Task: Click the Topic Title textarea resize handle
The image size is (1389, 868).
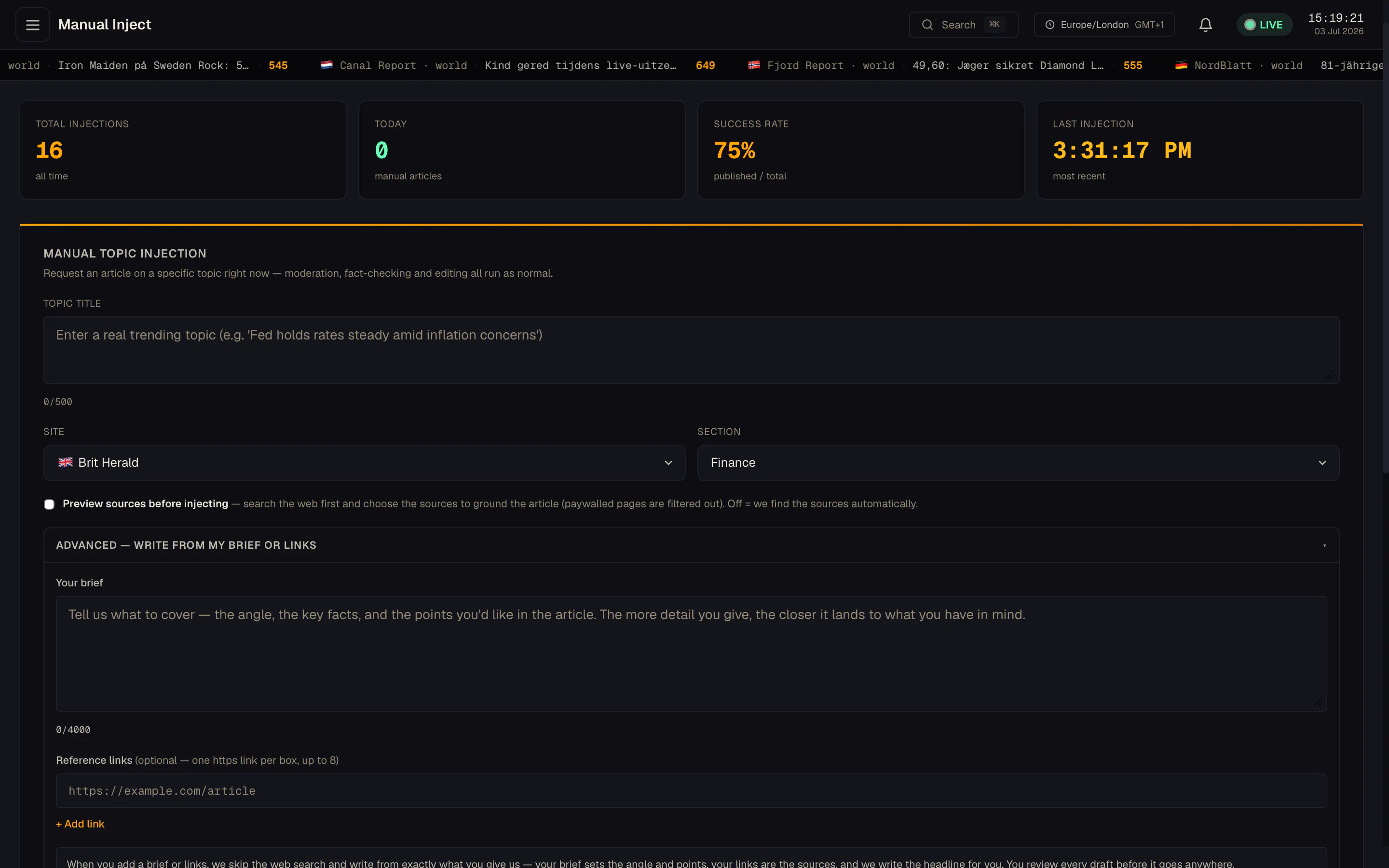Action: pyautogui.click(x=1330, y=375)
